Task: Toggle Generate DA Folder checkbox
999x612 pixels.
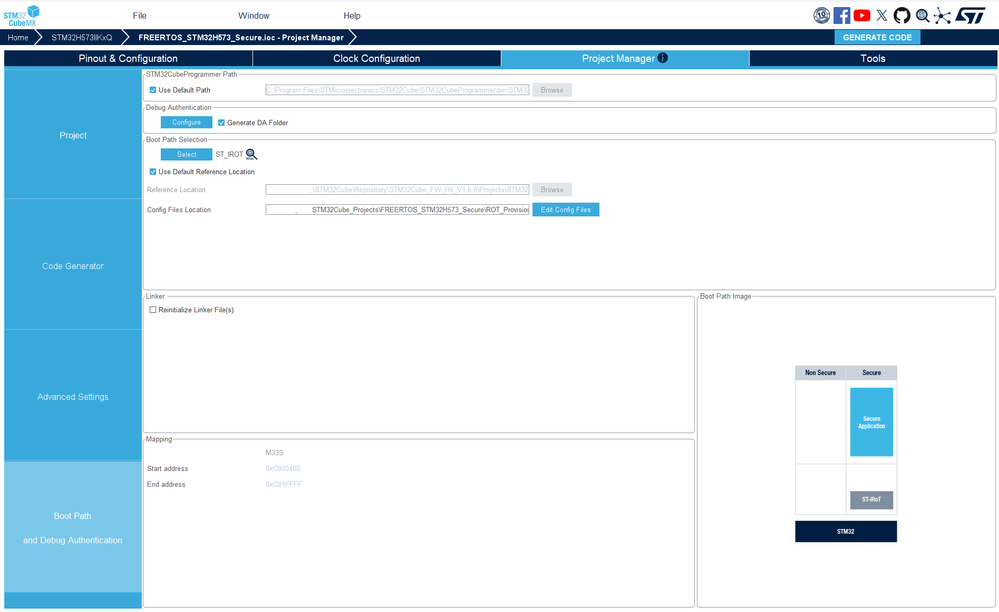Action: tap(221, 122)
